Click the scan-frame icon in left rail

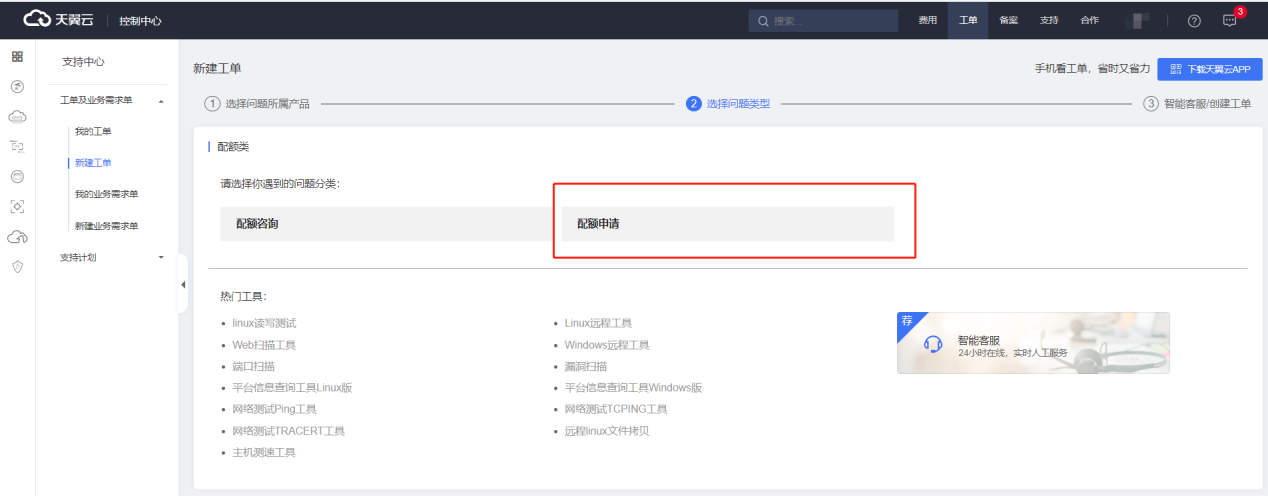pyautogui.click(x=17, y=207)
